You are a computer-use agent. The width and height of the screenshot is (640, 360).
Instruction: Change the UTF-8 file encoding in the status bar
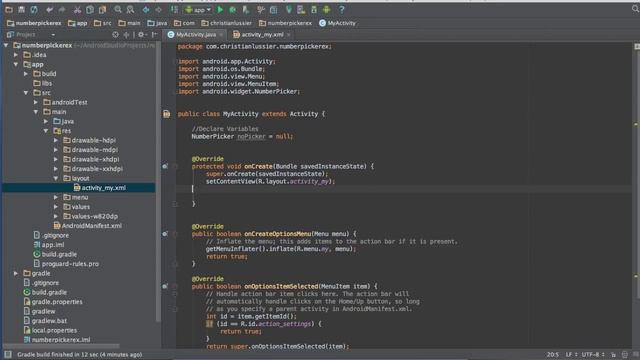point(593,354)
